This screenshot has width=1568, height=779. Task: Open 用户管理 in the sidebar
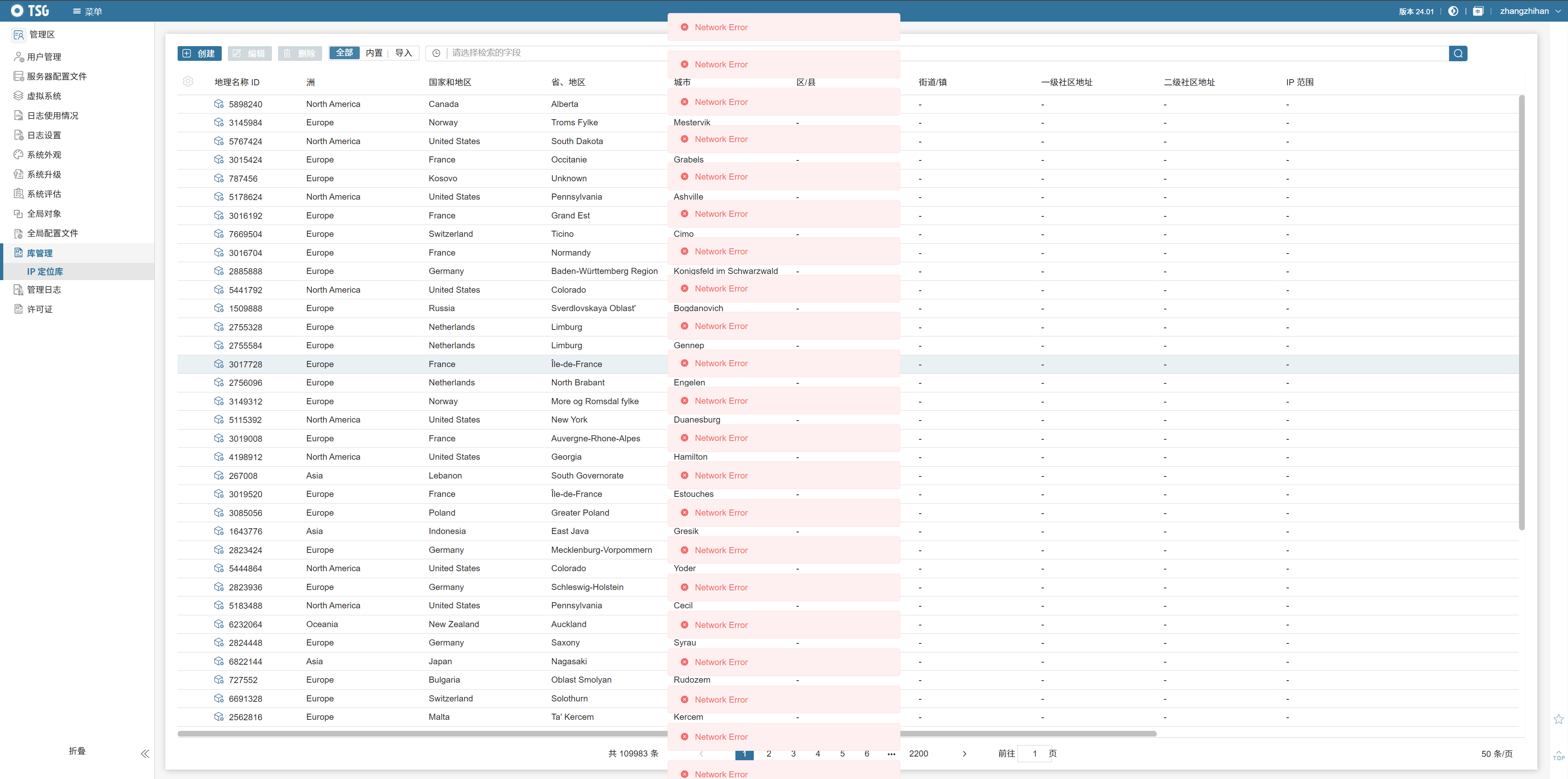pos(44,57)
